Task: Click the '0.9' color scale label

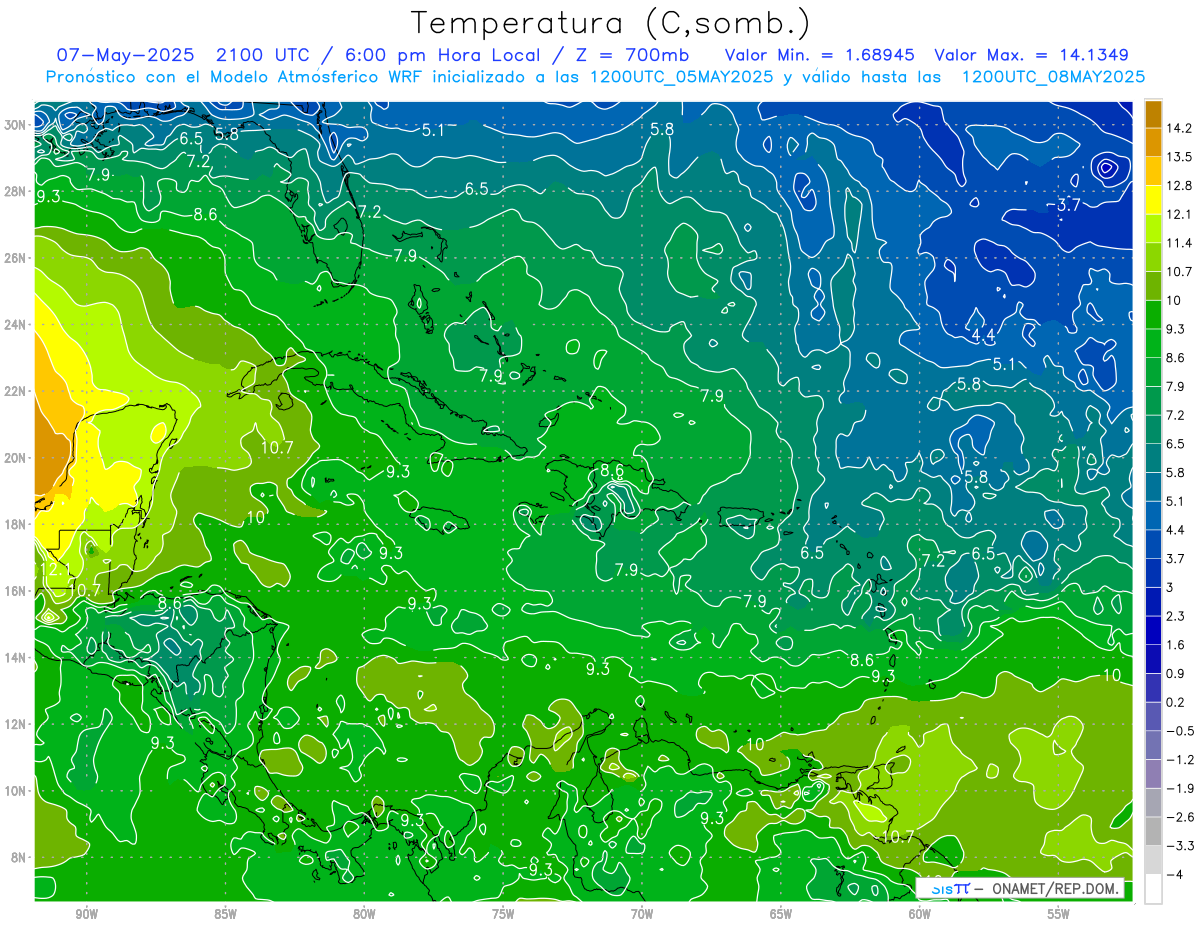Action: point(1176,674)
